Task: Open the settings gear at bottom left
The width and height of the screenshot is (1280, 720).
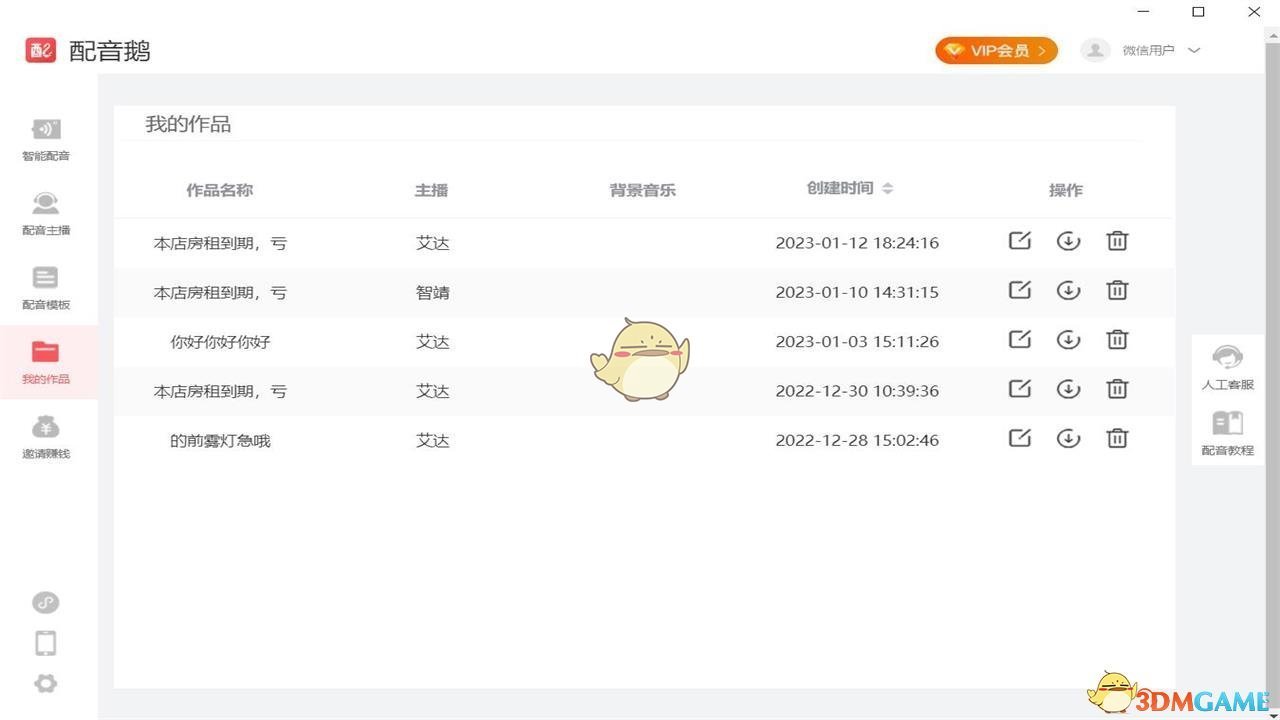Action: point(45,683)
